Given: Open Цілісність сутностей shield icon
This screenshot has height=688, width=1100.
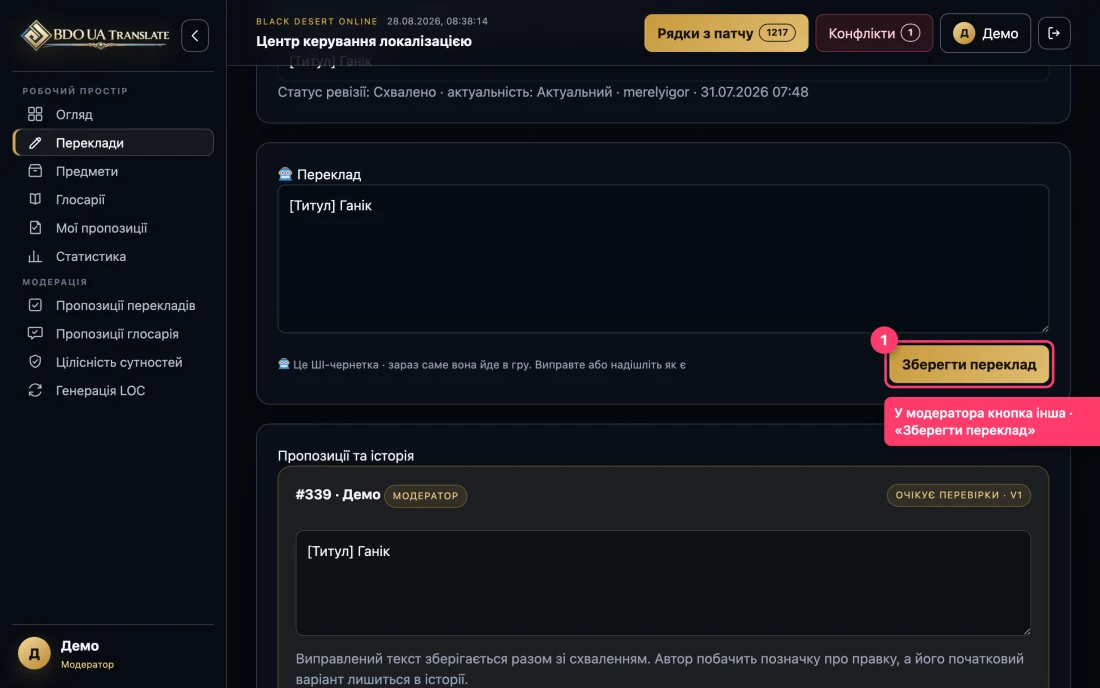Looking at the screenshot, I should tap(35, 362).
